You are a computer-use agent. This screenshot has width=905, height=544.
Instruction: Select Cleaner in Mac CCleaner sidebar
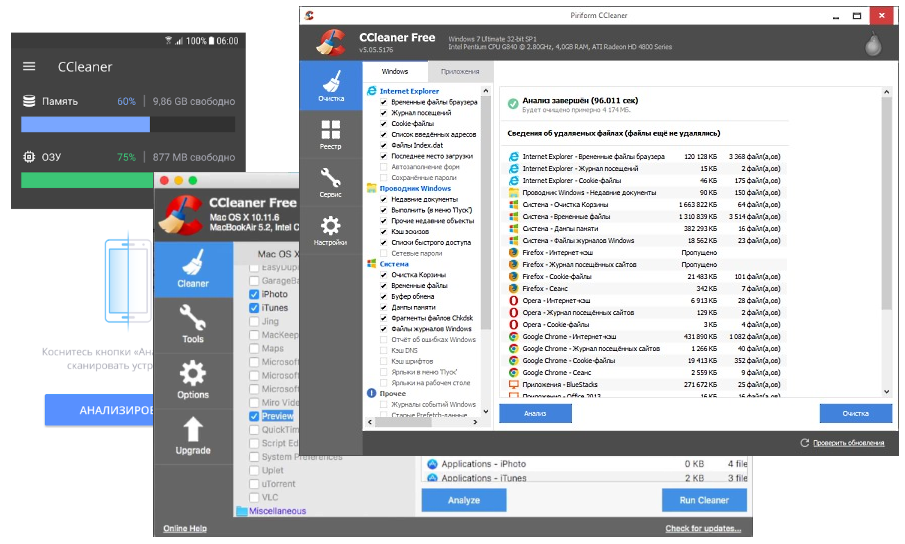[193, 269]
